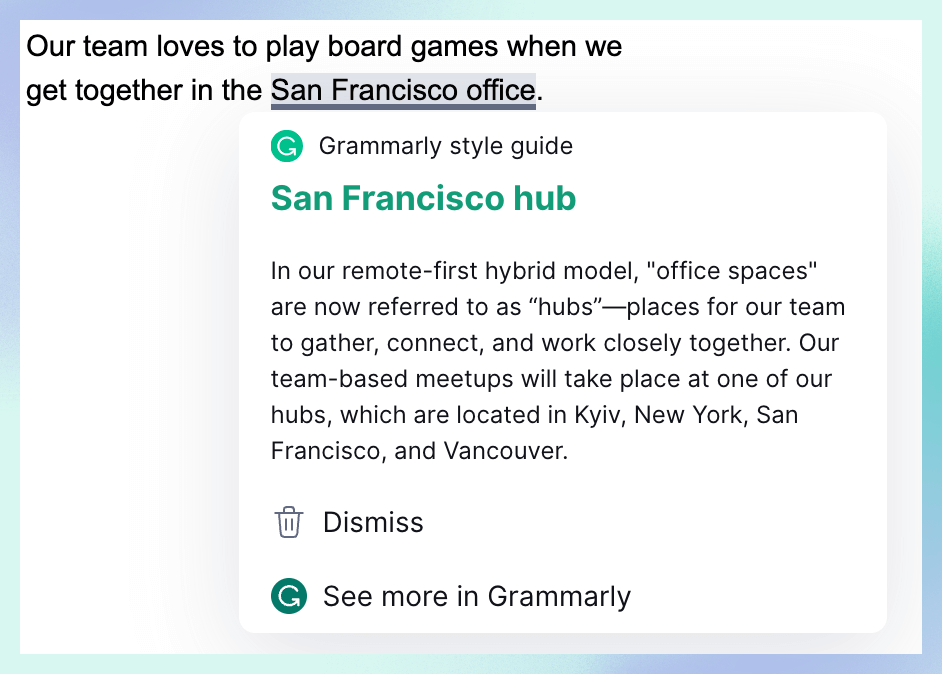Place cursor after the period following "office"

(543, 91)
